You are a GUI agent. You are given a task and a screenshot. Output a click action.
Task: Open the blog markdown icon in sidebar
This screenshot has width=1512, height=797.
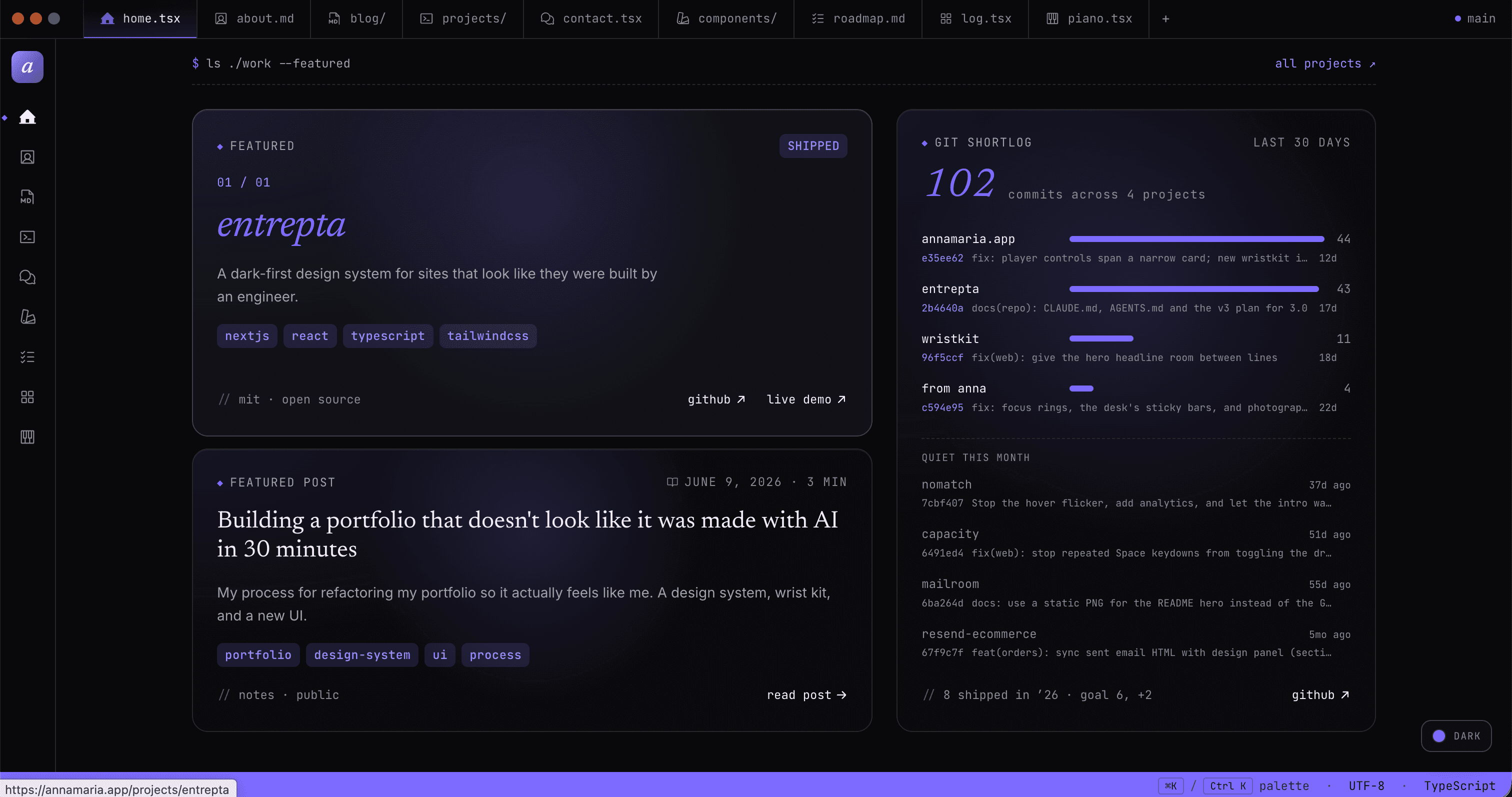pos(27,196)
